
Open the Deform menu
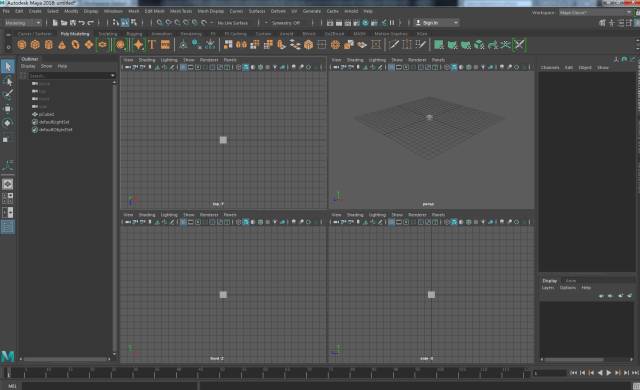278,11
